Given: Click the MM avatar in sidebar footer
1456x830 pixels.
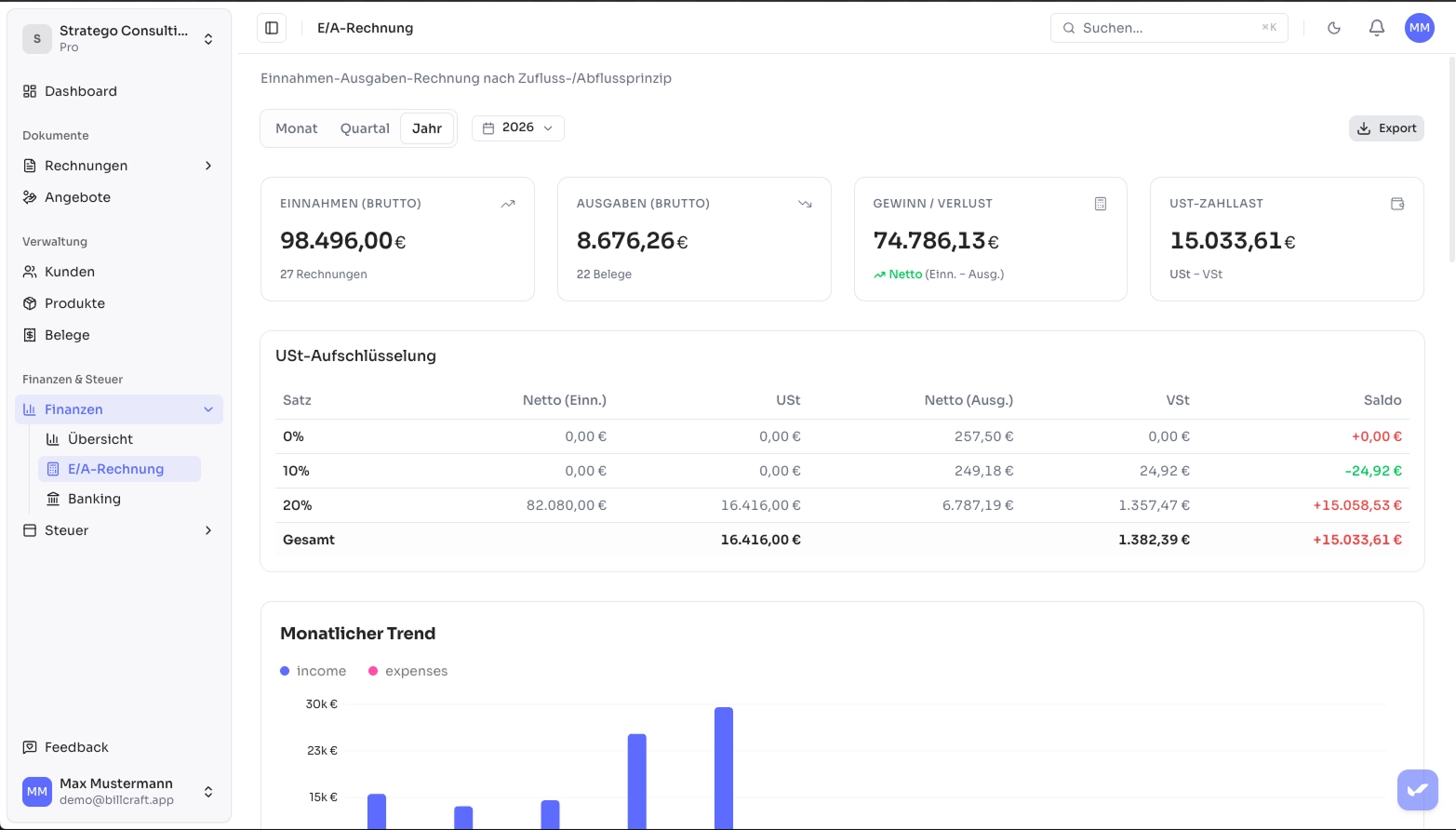Looking at the screenshot, I should point(37,792).
